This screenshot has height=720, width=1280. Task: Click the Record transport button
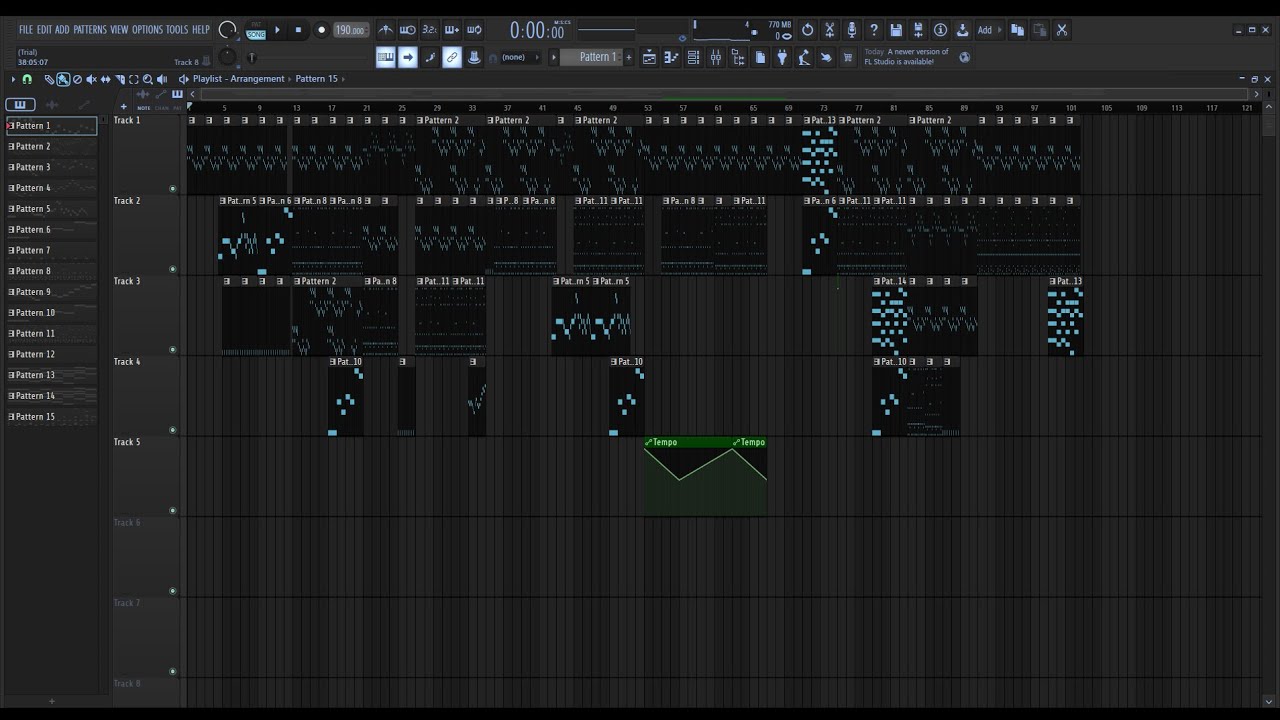(321, 30)
